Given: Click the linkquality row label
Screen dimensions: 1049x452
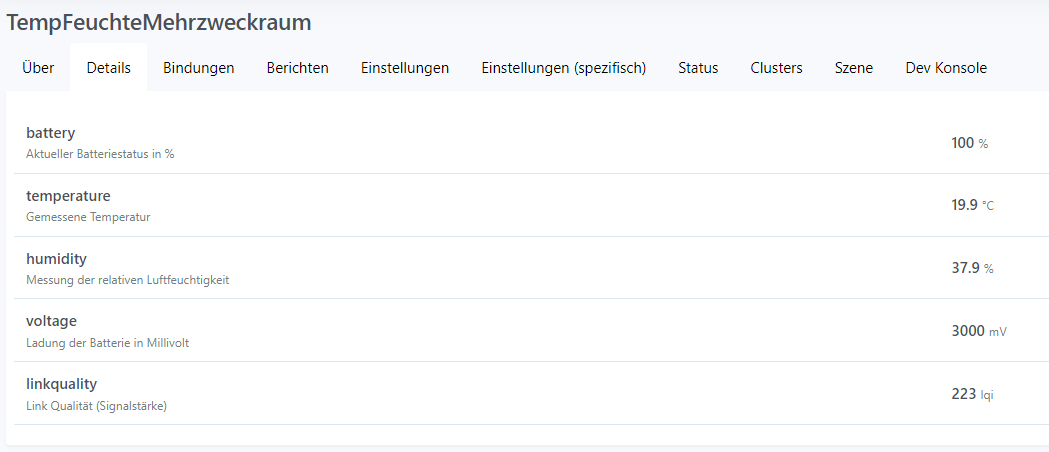Looking at the screenshot, I should click(61, 384).
